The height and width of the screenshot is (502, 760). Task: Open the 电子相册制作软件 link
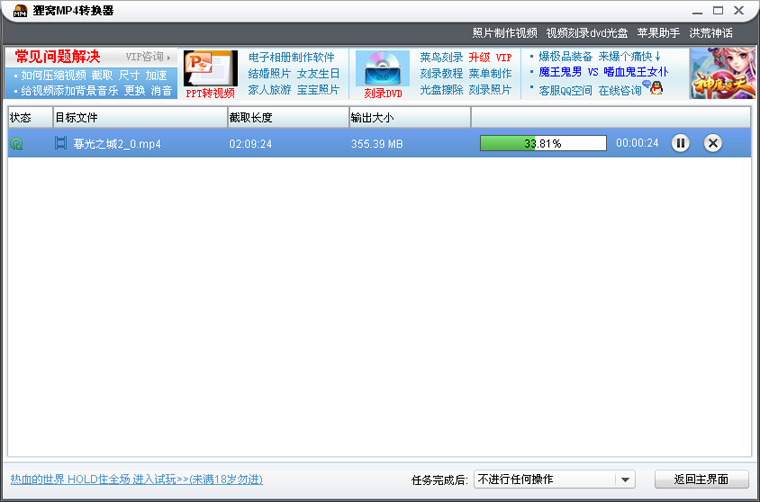291,57
